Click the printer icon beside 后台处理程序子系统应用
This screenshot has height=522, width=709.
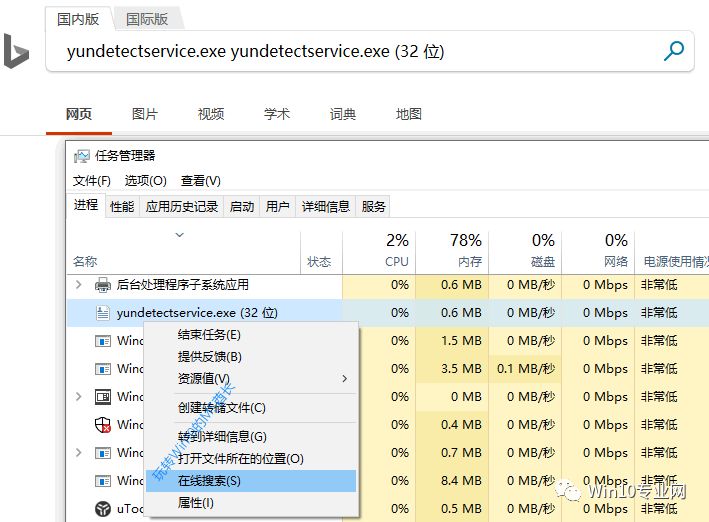103,285
